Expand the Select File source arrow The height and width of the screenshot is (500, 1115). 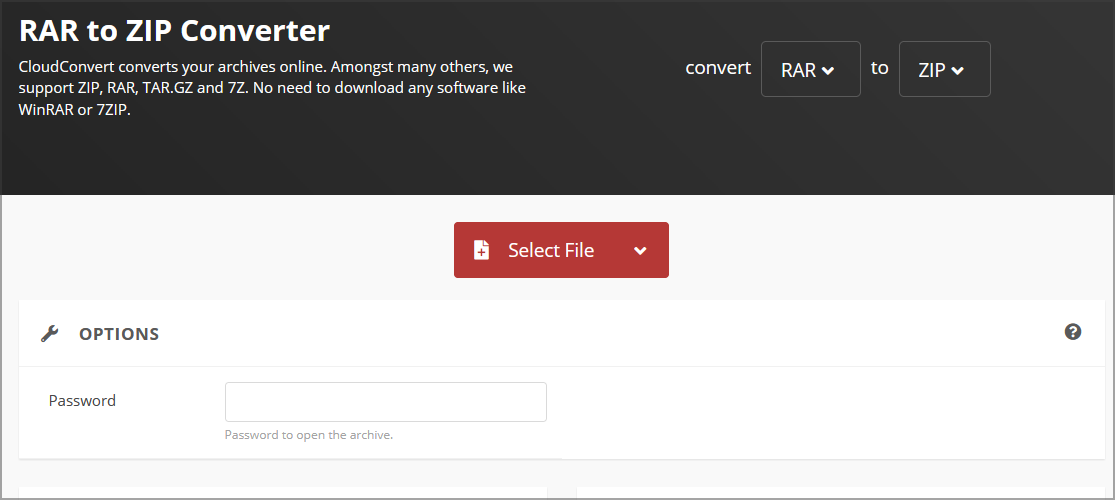pos(640,251)
